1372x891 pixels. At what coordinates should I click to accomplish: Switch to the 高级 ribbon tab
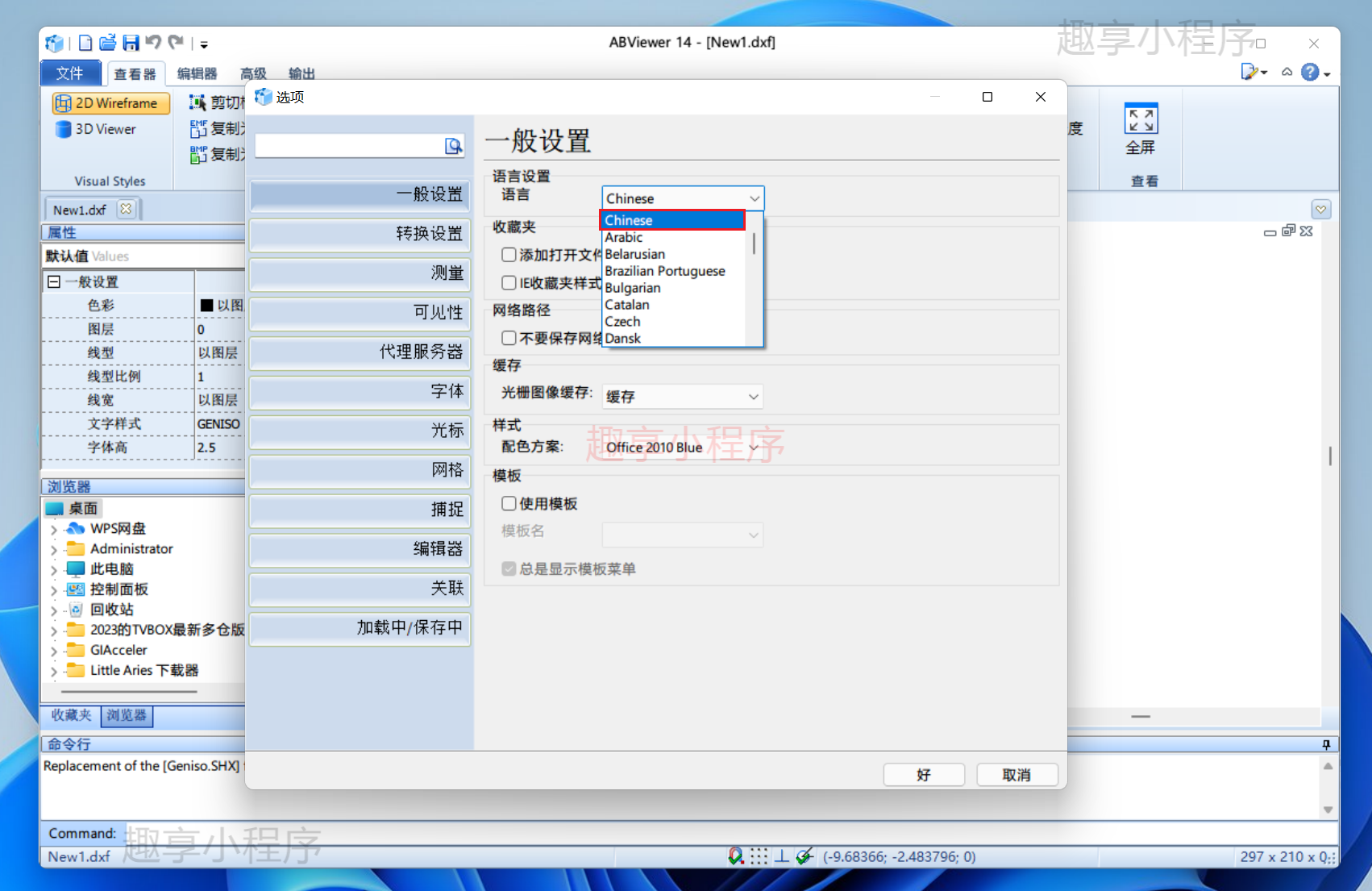(253, 73)
